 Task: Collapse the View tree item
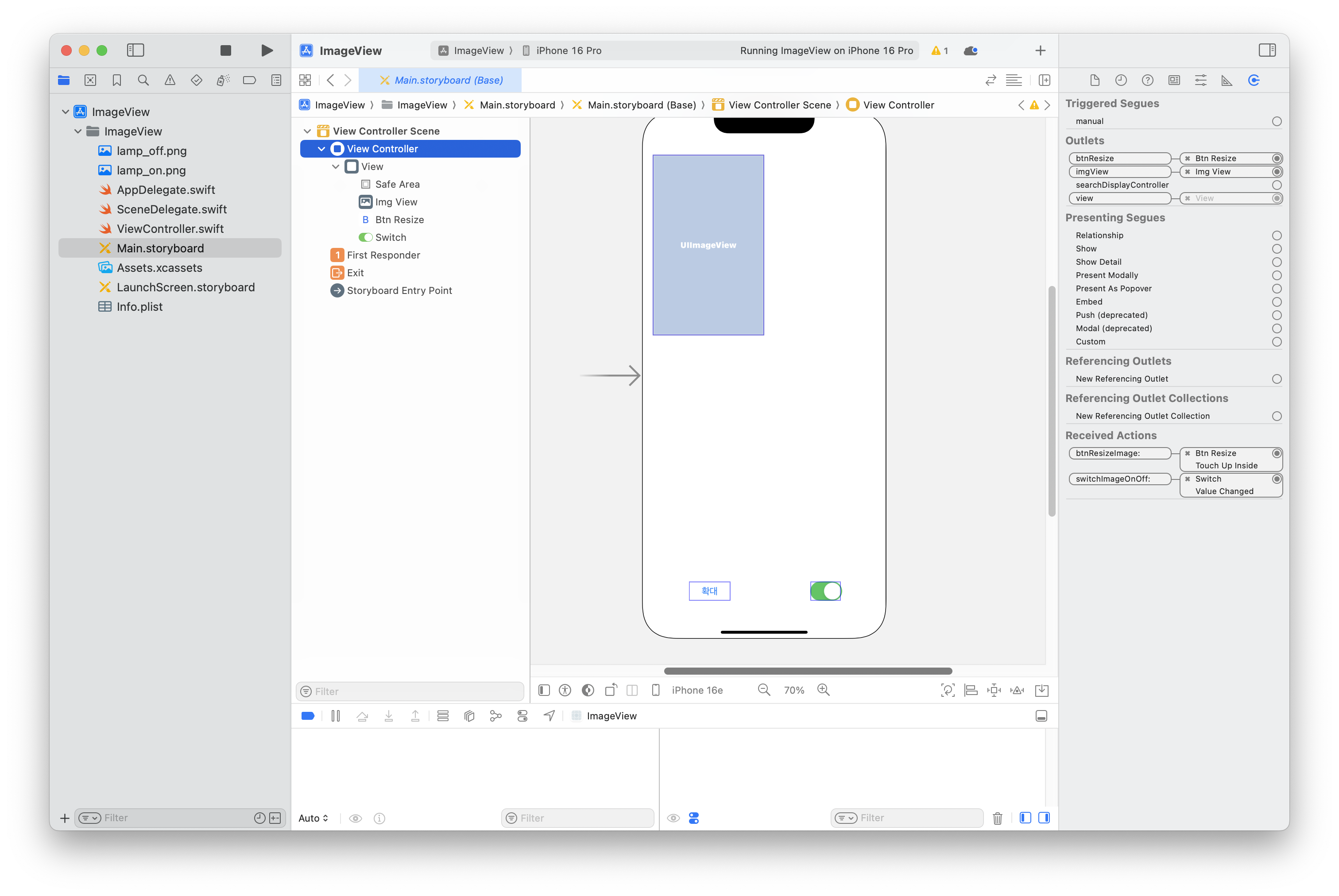336,166
